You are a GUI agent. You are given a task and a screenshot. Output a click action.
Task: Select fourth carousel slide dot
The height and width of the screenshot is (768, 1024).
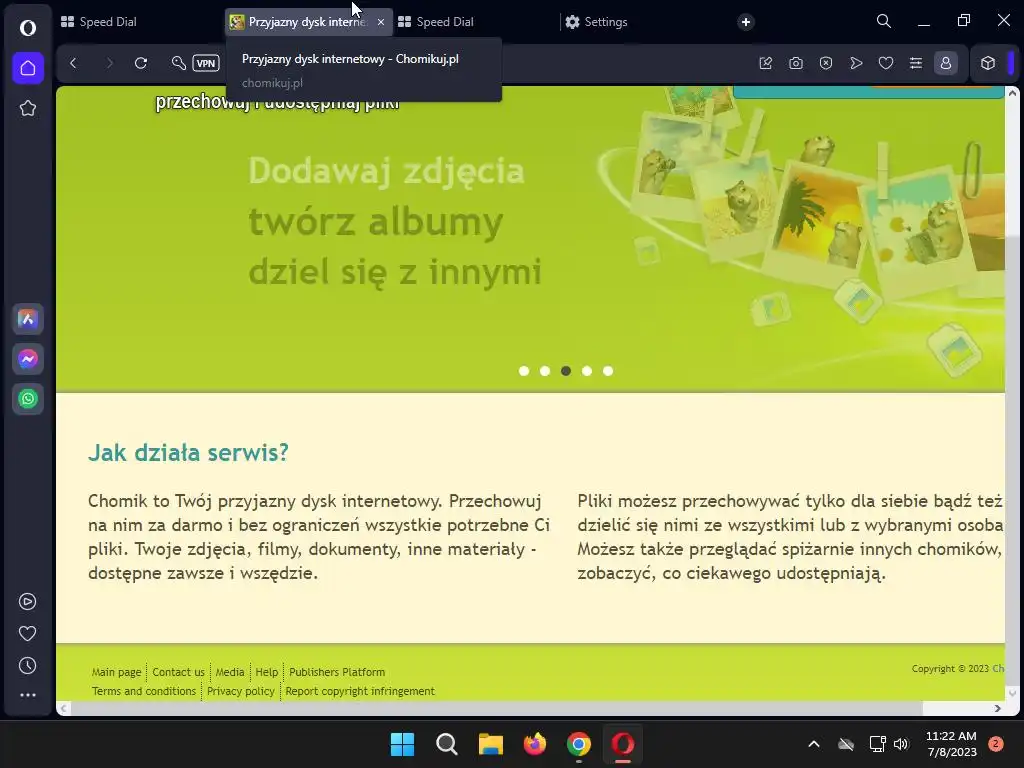point(587,371)
